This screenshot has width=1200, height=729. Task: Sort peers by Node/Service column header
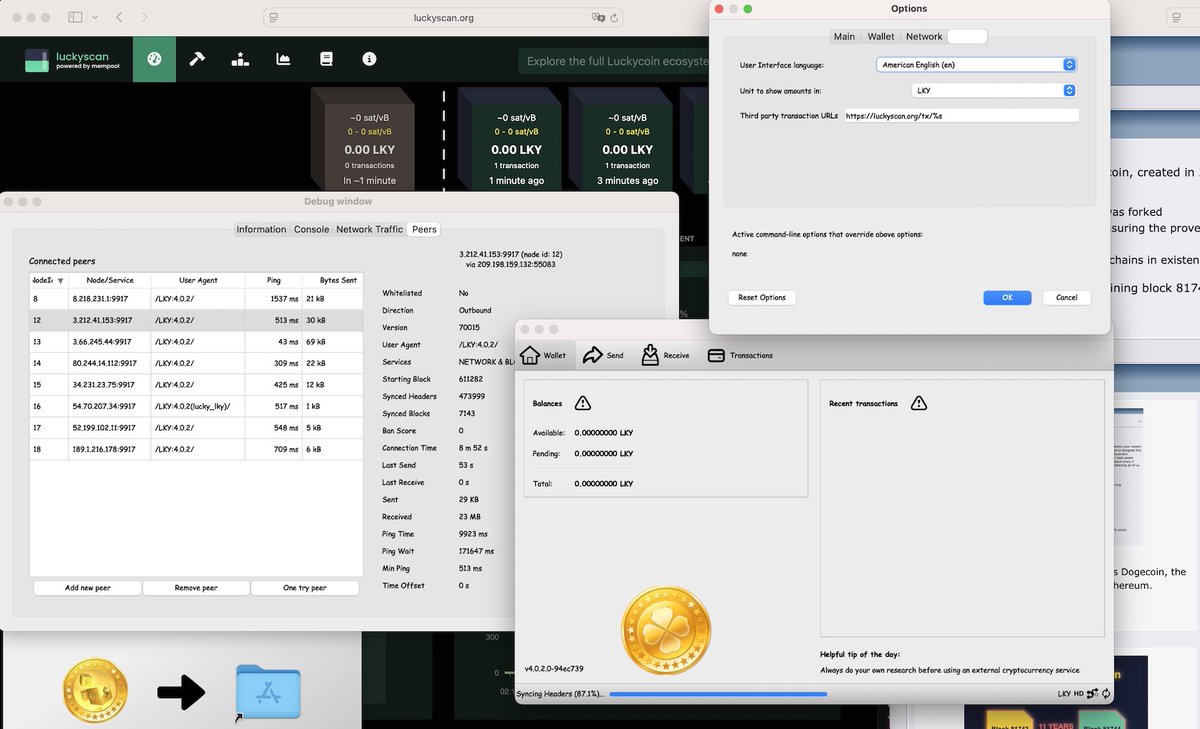point(109,280)
